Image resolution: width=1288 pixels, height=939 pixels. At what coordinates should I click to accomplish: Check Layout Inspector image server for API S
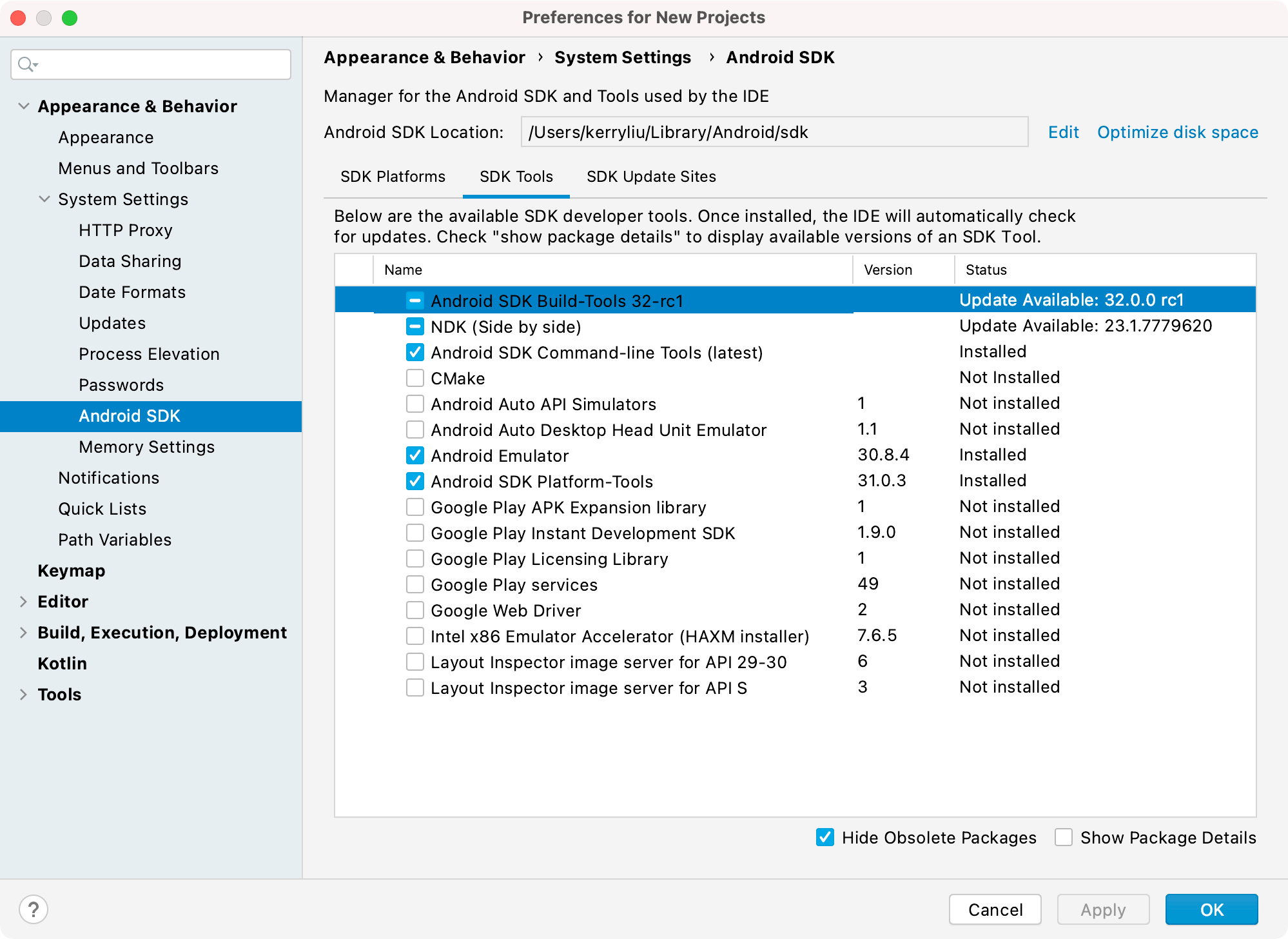pyautogui.click(x=415, y=687)
